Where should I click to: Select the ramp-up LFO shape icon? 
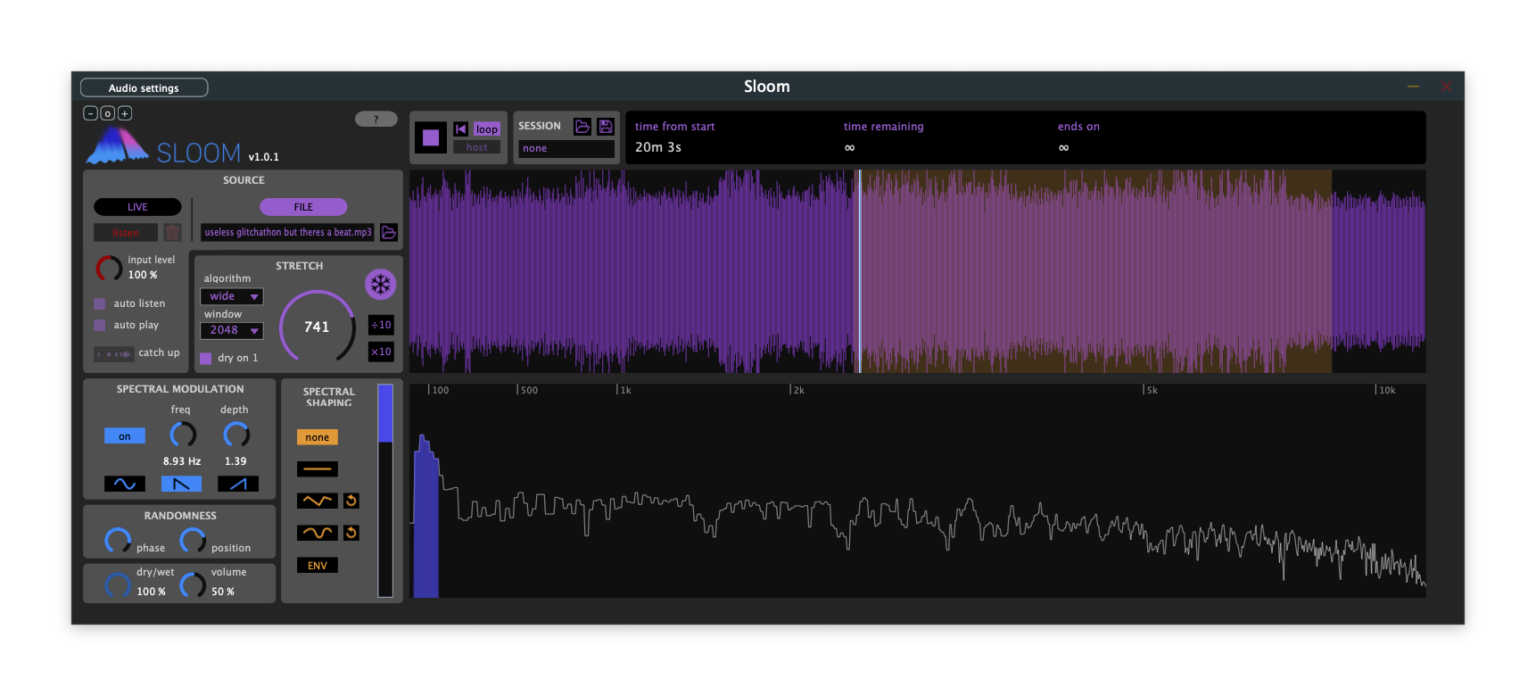click(238, 483)
